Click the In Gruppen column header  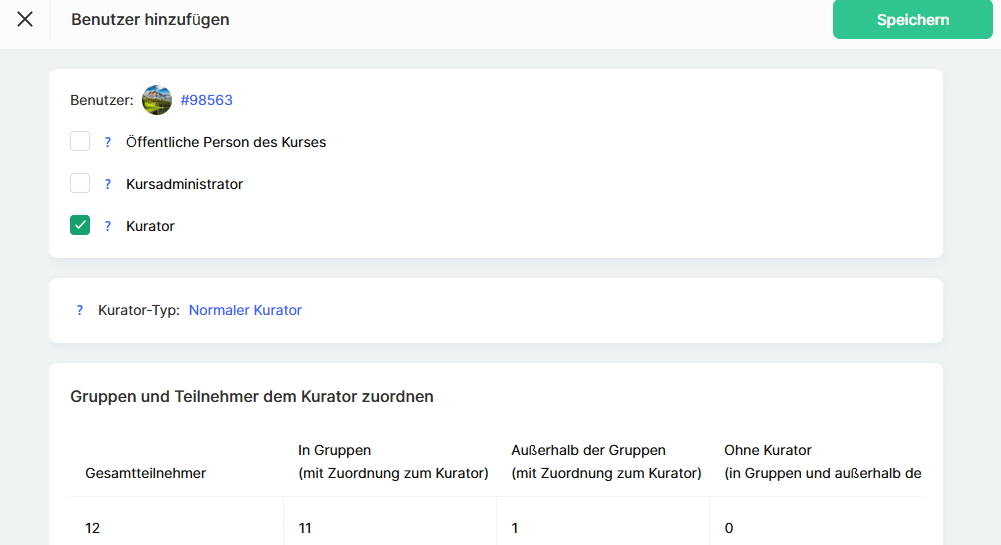[393, 462]
